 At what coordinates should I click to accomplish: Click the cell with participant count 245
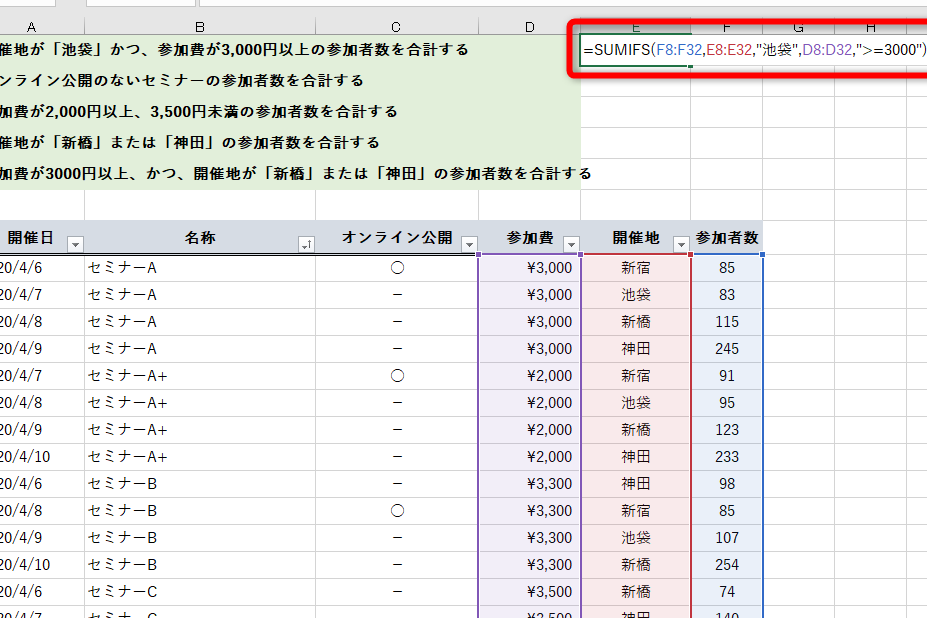click(726, 349)
